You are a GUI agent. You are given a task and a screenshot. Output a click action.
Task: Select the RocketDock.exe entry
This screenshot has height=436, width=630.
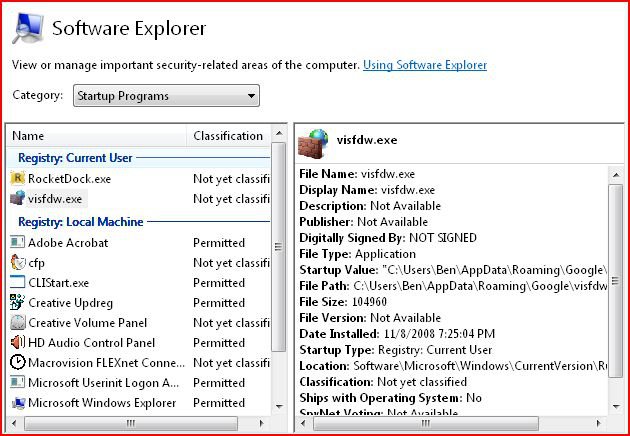69,178
